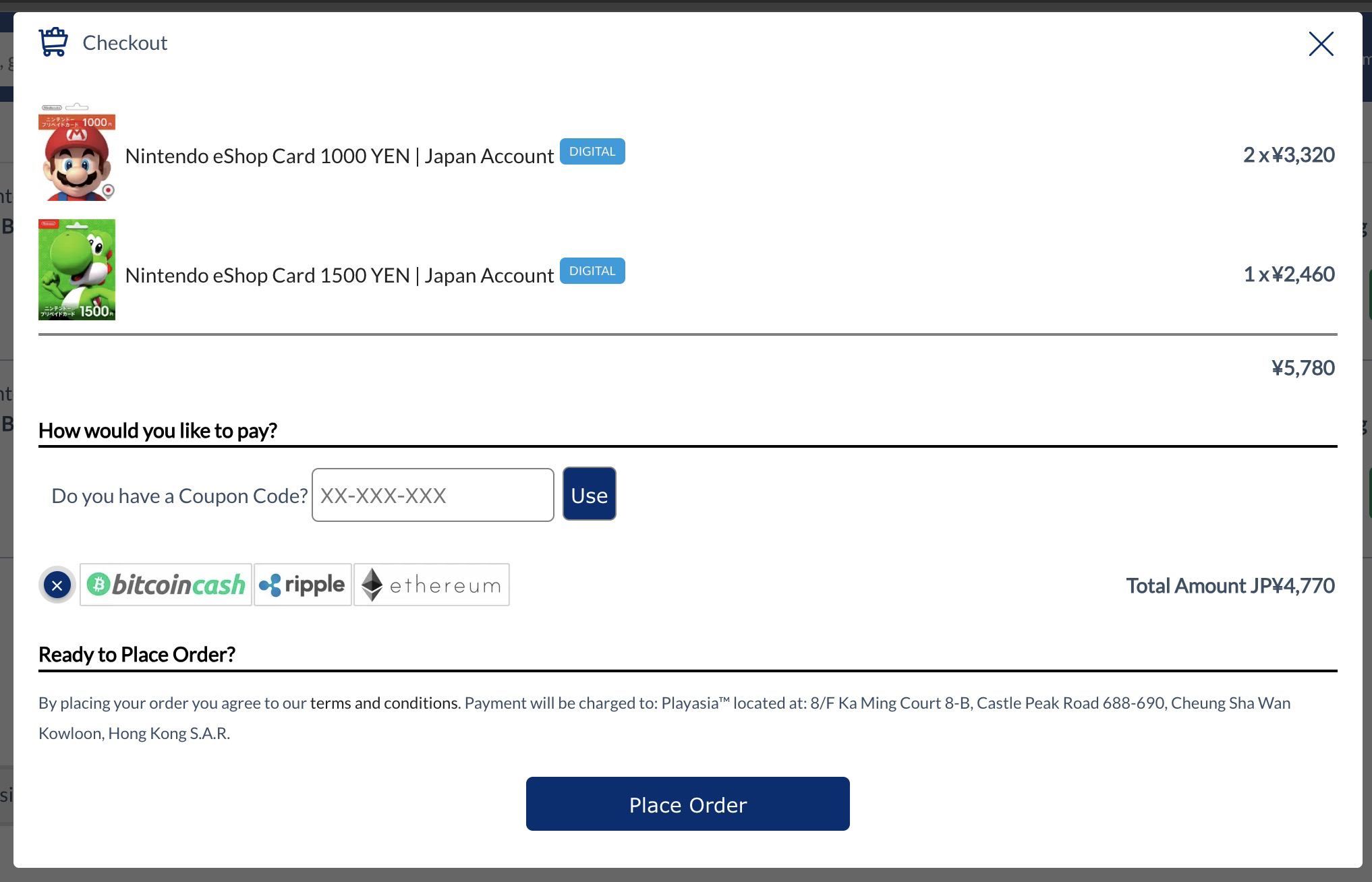Click the 1 x ¥2,460 price

(x=1289, y=274)
